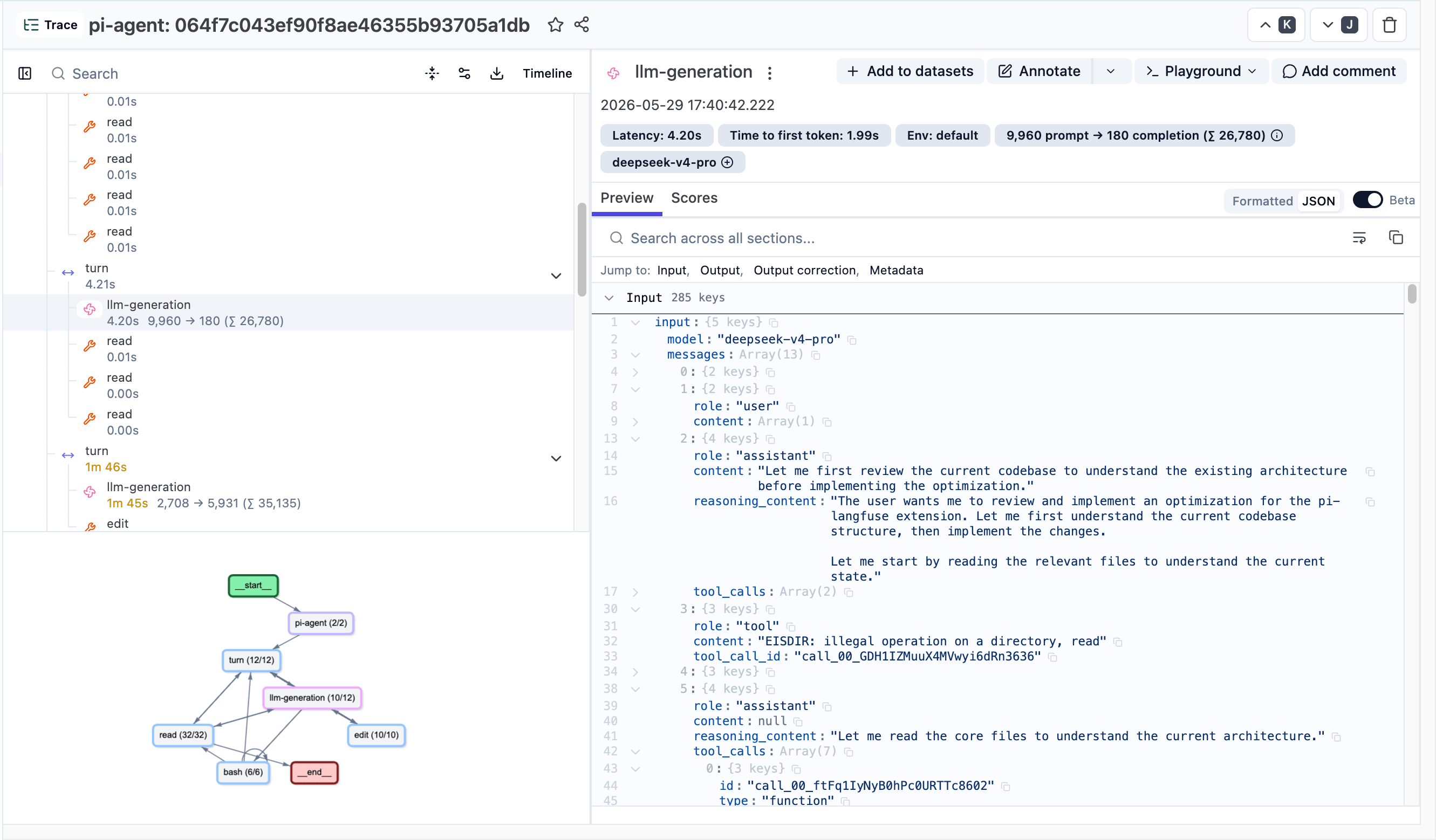Viewport: 1436px width, 840px height.
Task: Download the trace data
Action: click(497, 73)
